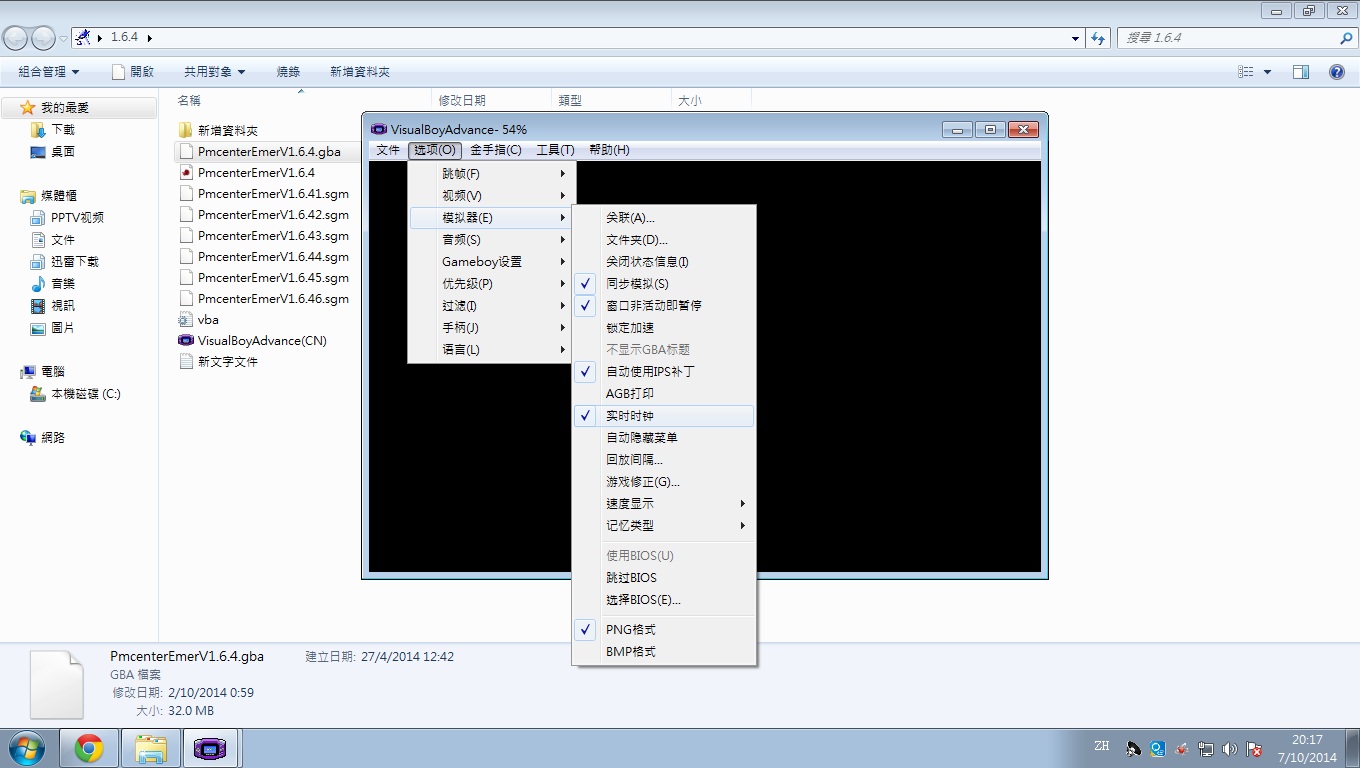Select BMP格式 screenshot format
Screen dimensions: 1360x768
point(664,651)
